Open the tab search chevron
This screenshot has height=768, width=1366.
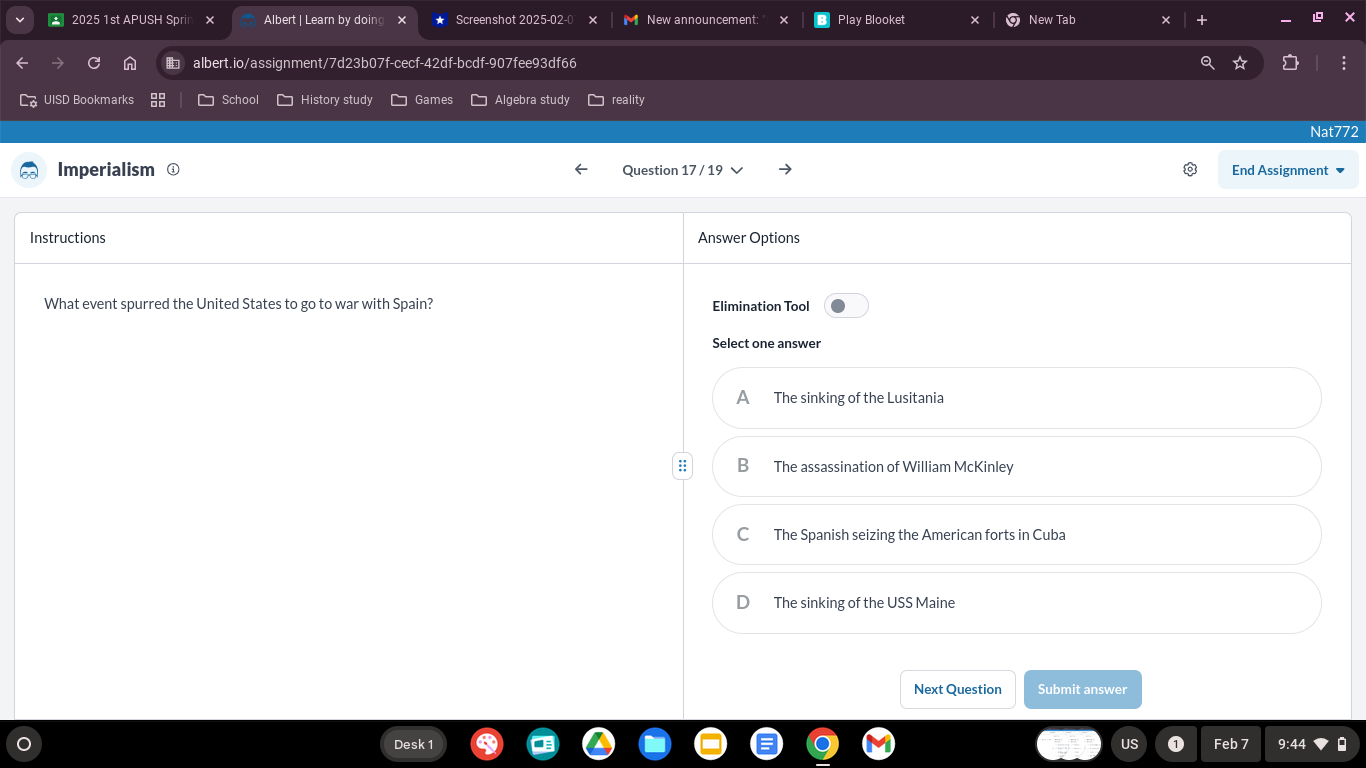(x=20, y=20)
